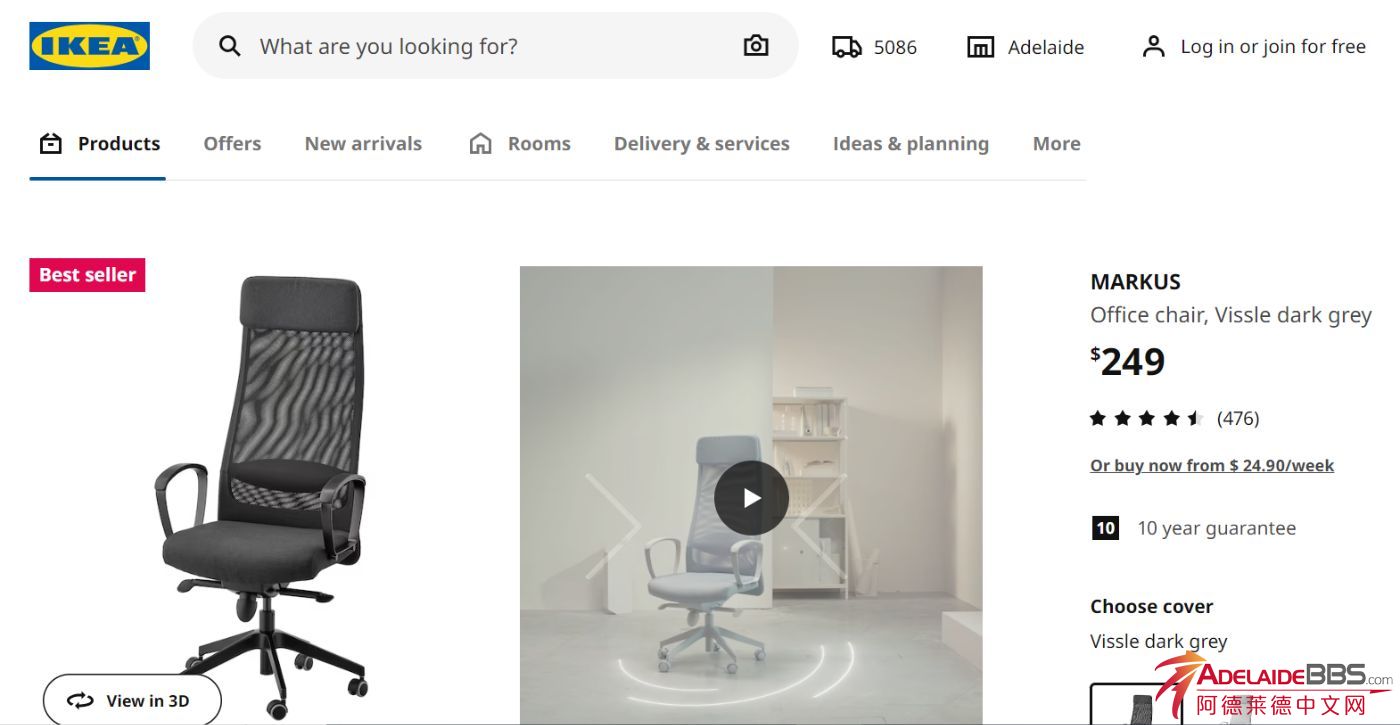1400x725 pixels.
Task: Click the user profile icon
Action: tap(1153, 47)
